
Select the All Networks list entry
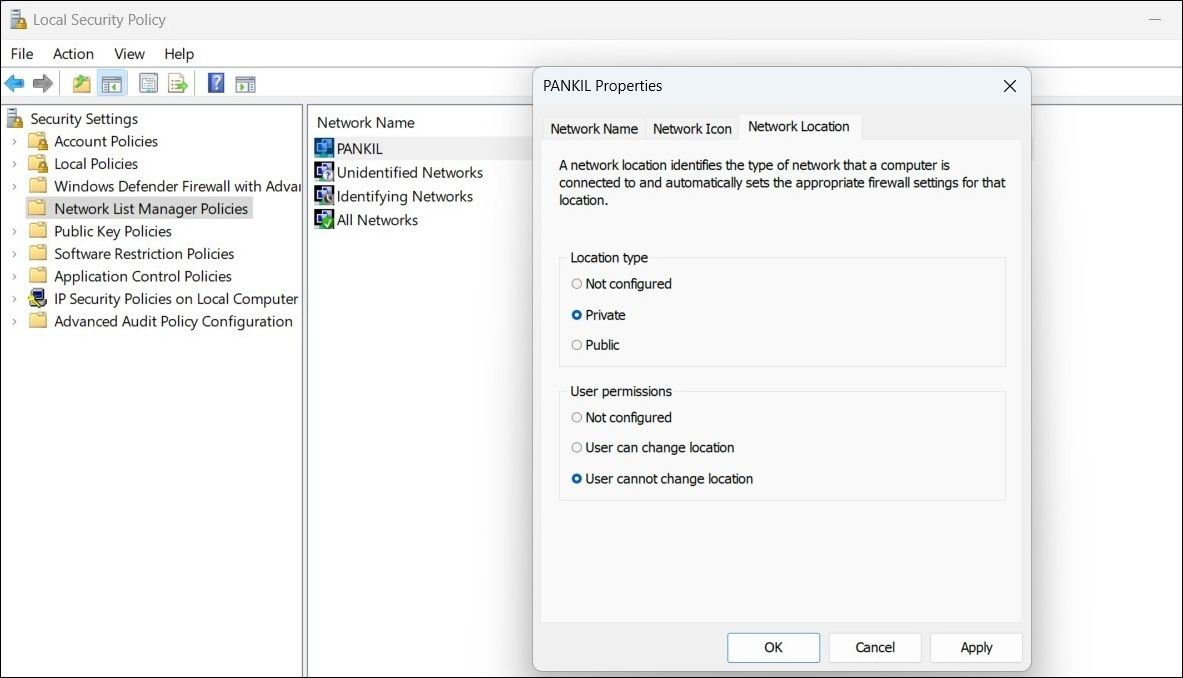(376, 220)
